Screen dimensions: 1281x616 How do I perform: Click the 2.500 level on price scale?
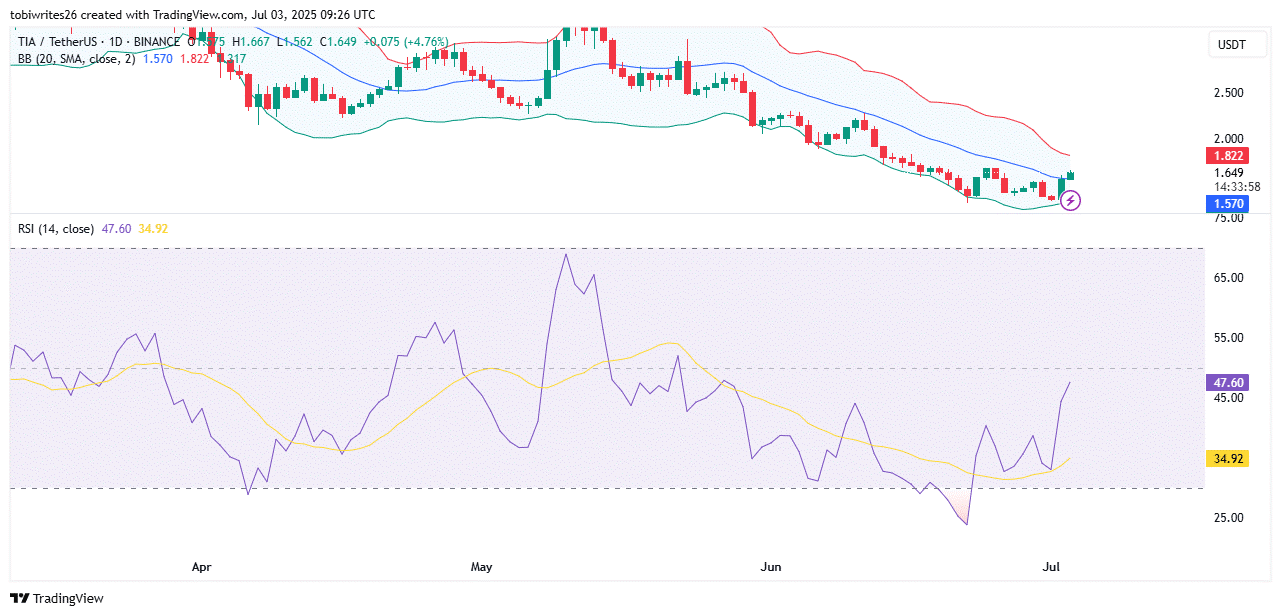[x=1229, y=93]
